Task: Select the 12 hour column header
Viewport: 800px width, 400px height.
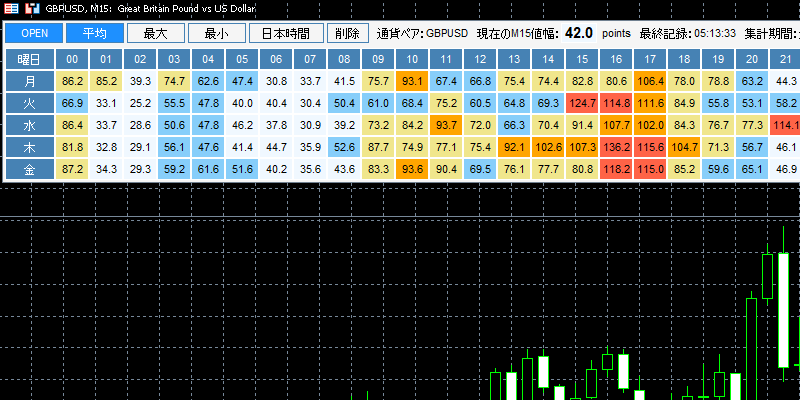Action: tap(480, 60)
